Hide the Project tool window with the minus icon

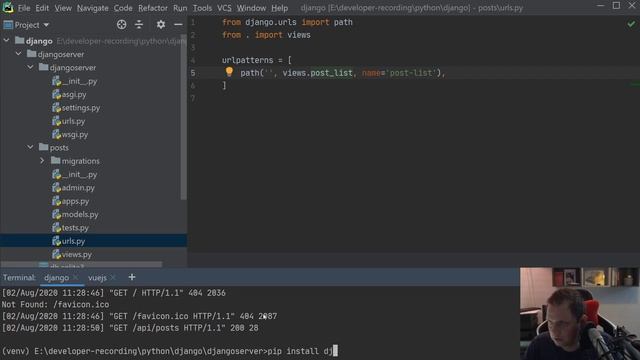(x=178, y=24)
